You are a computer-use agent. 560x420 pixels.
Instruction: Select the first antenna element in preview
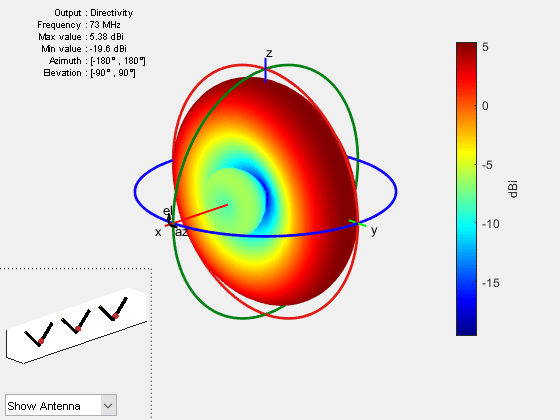(39, 335)
